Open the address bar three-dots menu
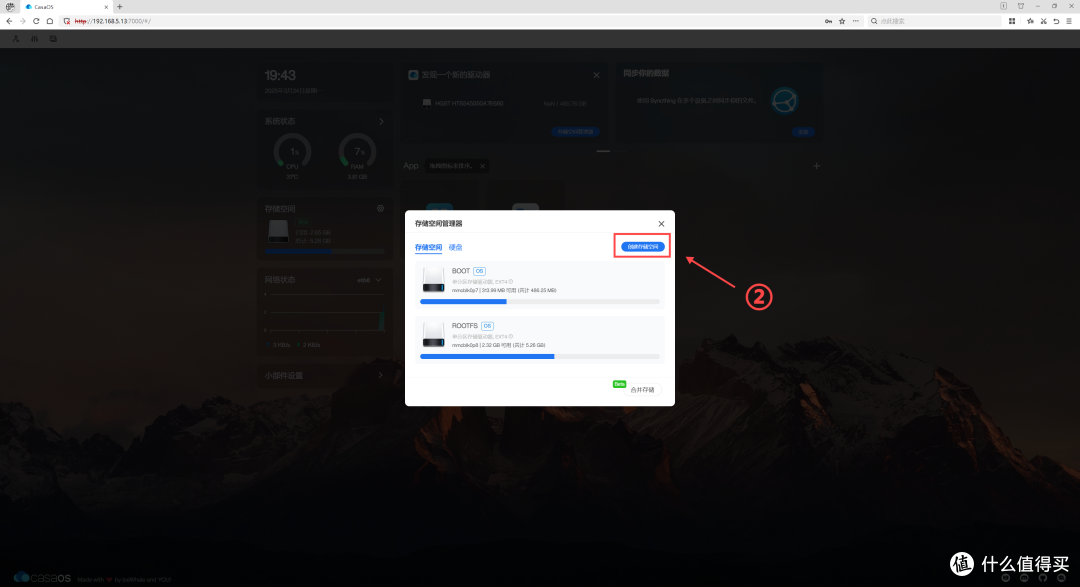 855,21
